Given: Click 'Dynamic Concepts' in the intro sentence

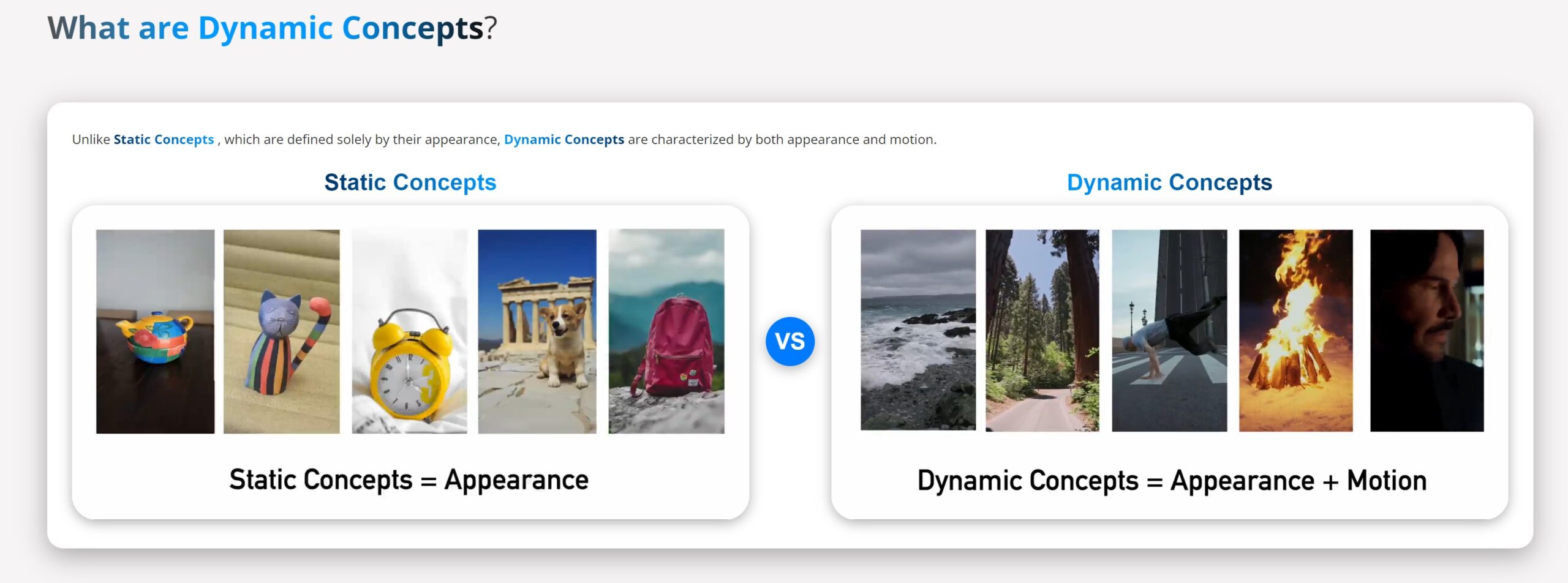Looking at the screenshot, I should pos(564,140).
